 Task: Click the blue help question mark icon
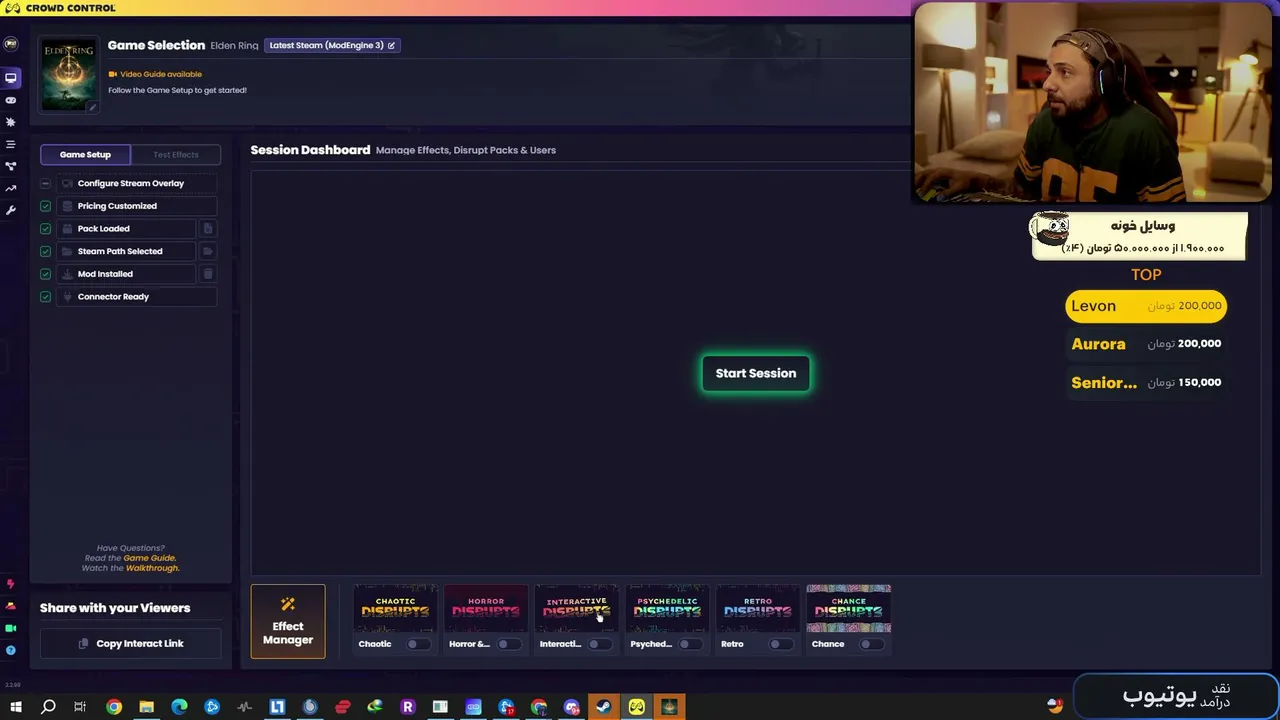pos(11,650)
